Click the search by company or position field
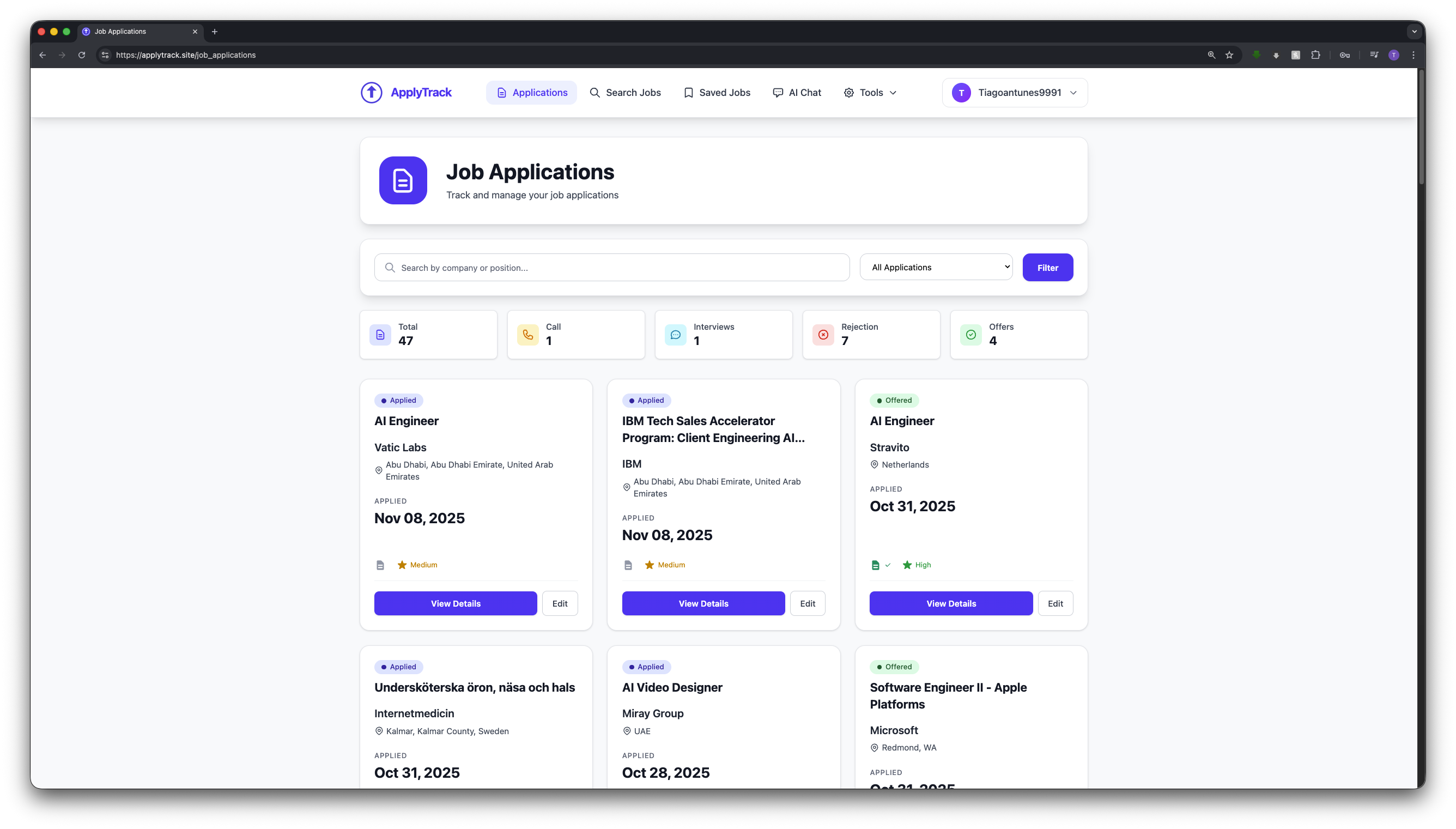This screenshot has height=829, width=1456. click(611, 267)
